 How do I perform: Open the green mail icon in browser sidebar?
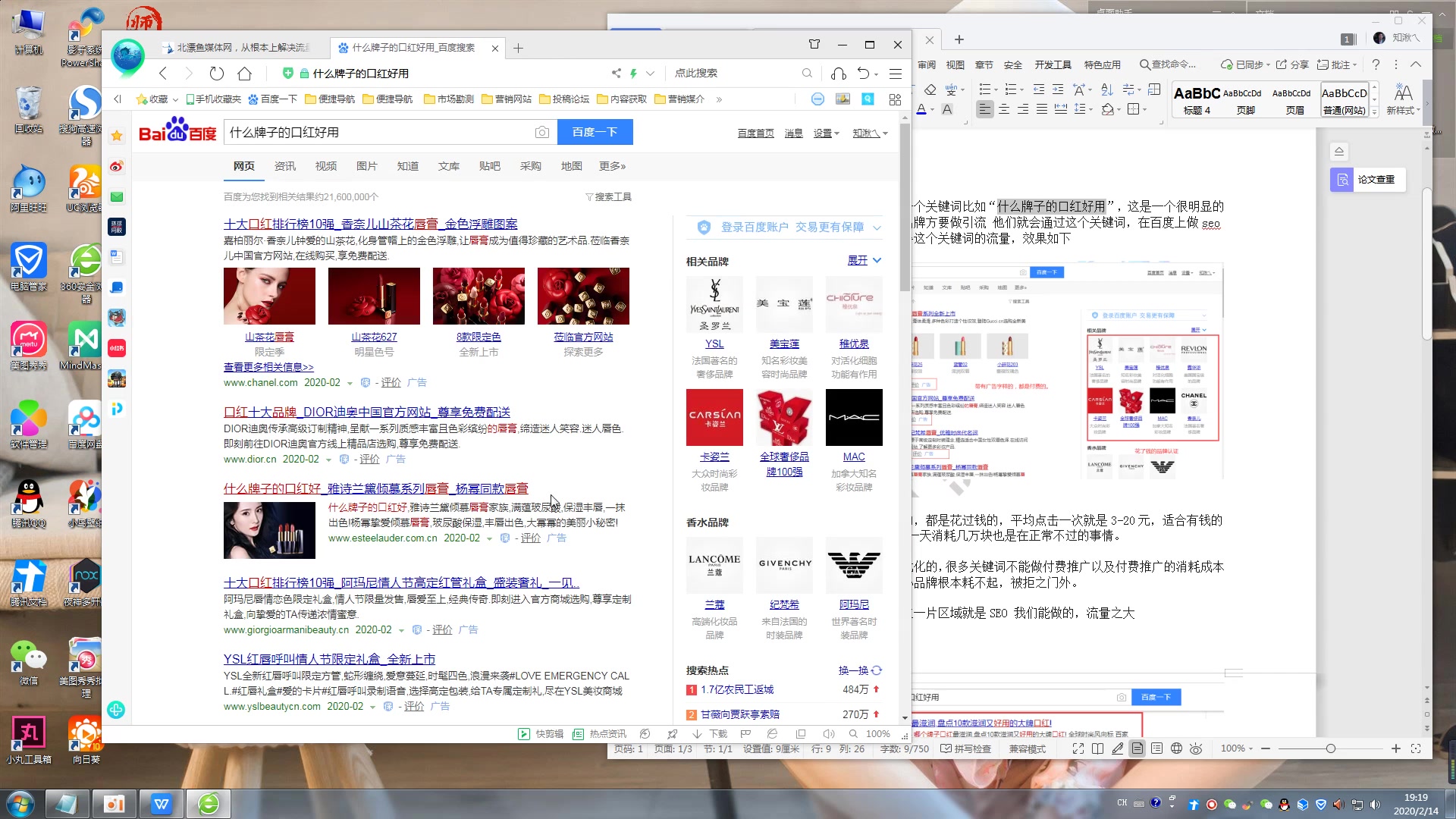tap(117, 196)
